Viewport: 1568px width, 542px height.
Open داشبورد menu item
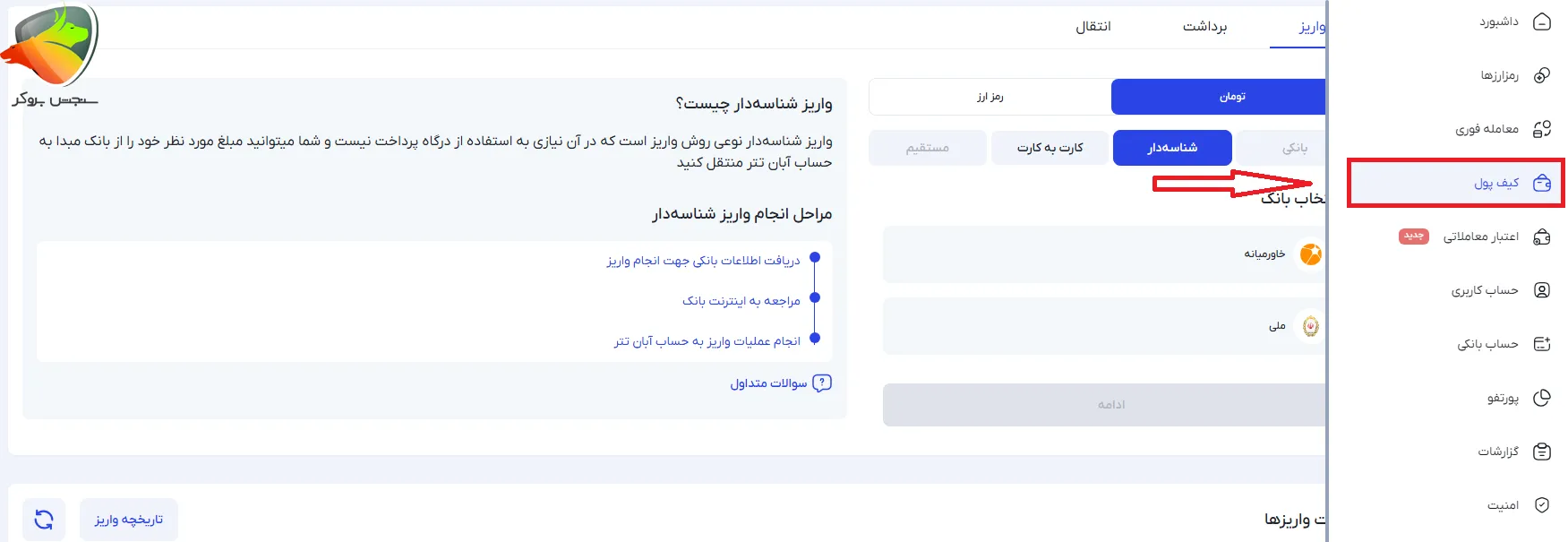[1499, 22]
